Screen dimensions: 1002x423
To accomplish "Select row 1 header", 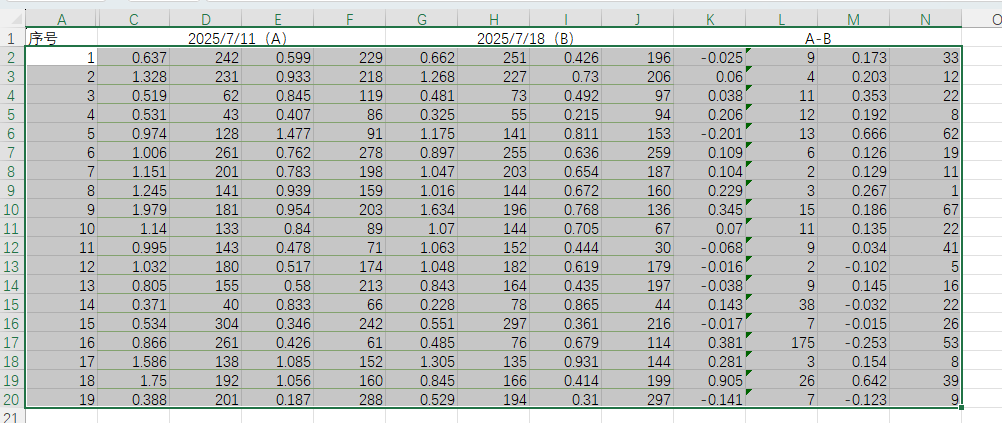I will pos(12,38).
